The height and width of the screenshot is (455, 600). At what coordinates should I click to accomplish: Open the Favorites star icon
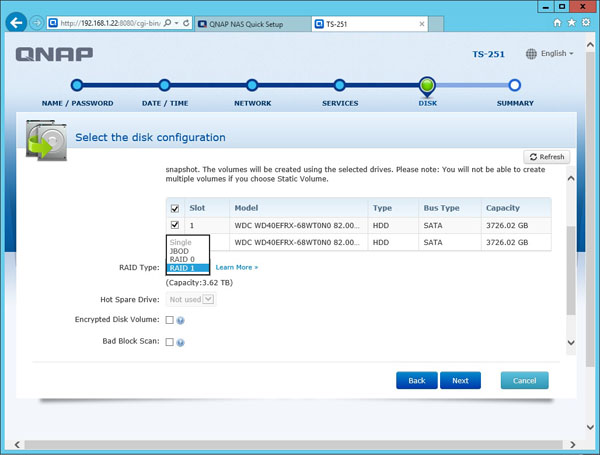click(572, 23)
